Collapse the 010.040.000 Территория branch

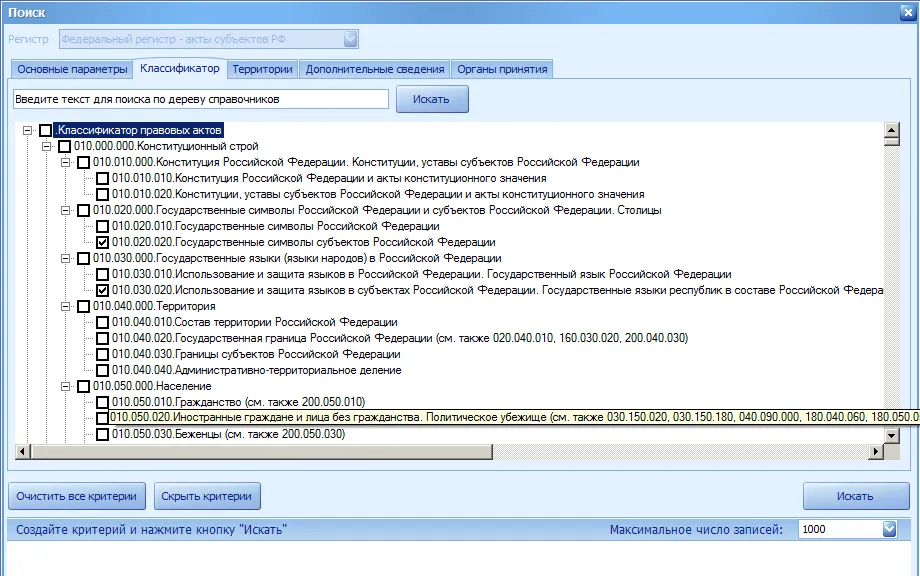click(x=66, y=306)
